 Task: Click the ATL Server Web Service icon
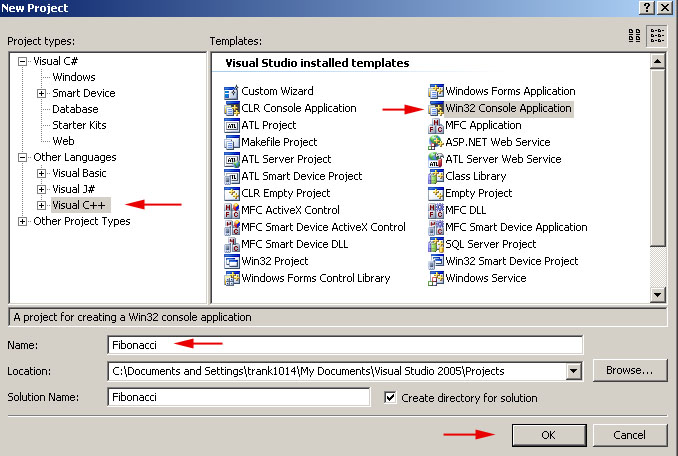pos(435,159)
